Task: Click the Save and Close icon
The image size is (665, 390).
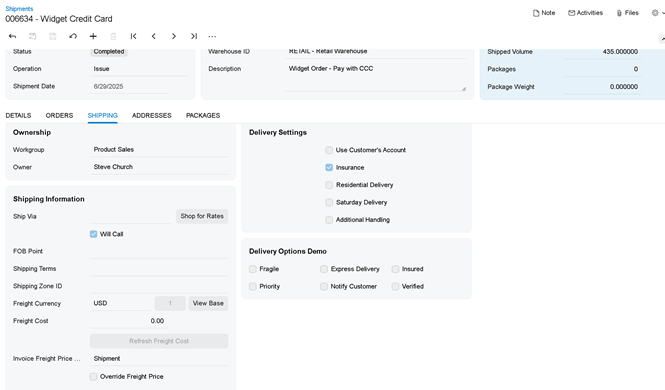Action: click(x=33, y=36)
